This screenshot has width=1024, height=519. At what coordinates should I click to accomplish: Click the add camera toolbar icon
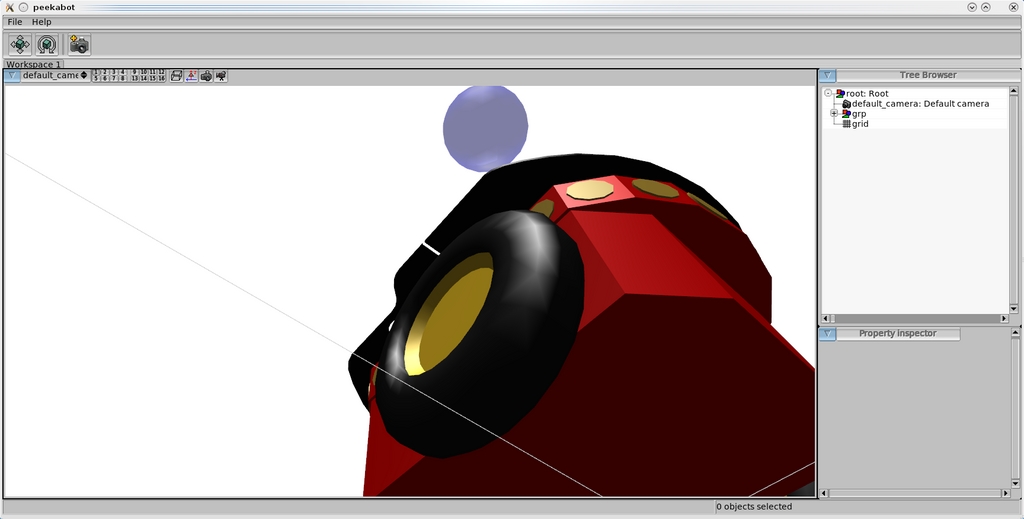point(79,44)
